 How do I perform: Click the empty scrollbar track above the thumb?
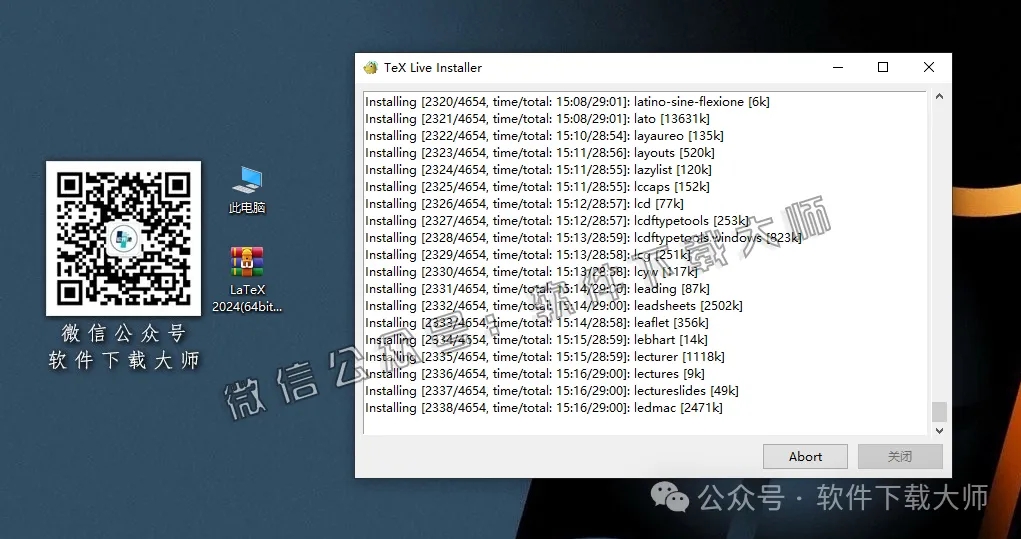point(938,250)
